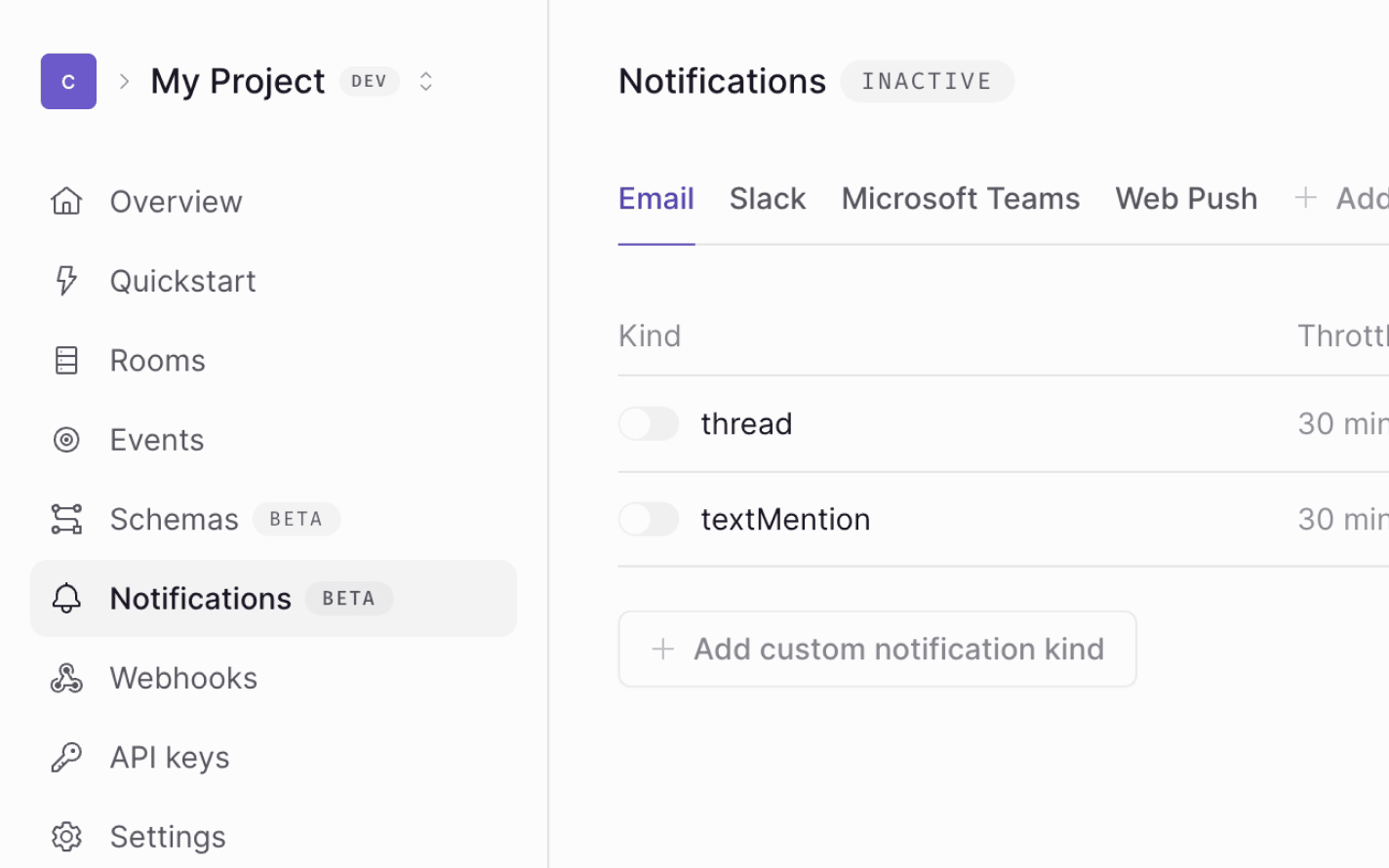The height and width of the screenshot is (868, 1389).
Task: Select the Schemas flowchart icon
Action: (x=65, y=519)
